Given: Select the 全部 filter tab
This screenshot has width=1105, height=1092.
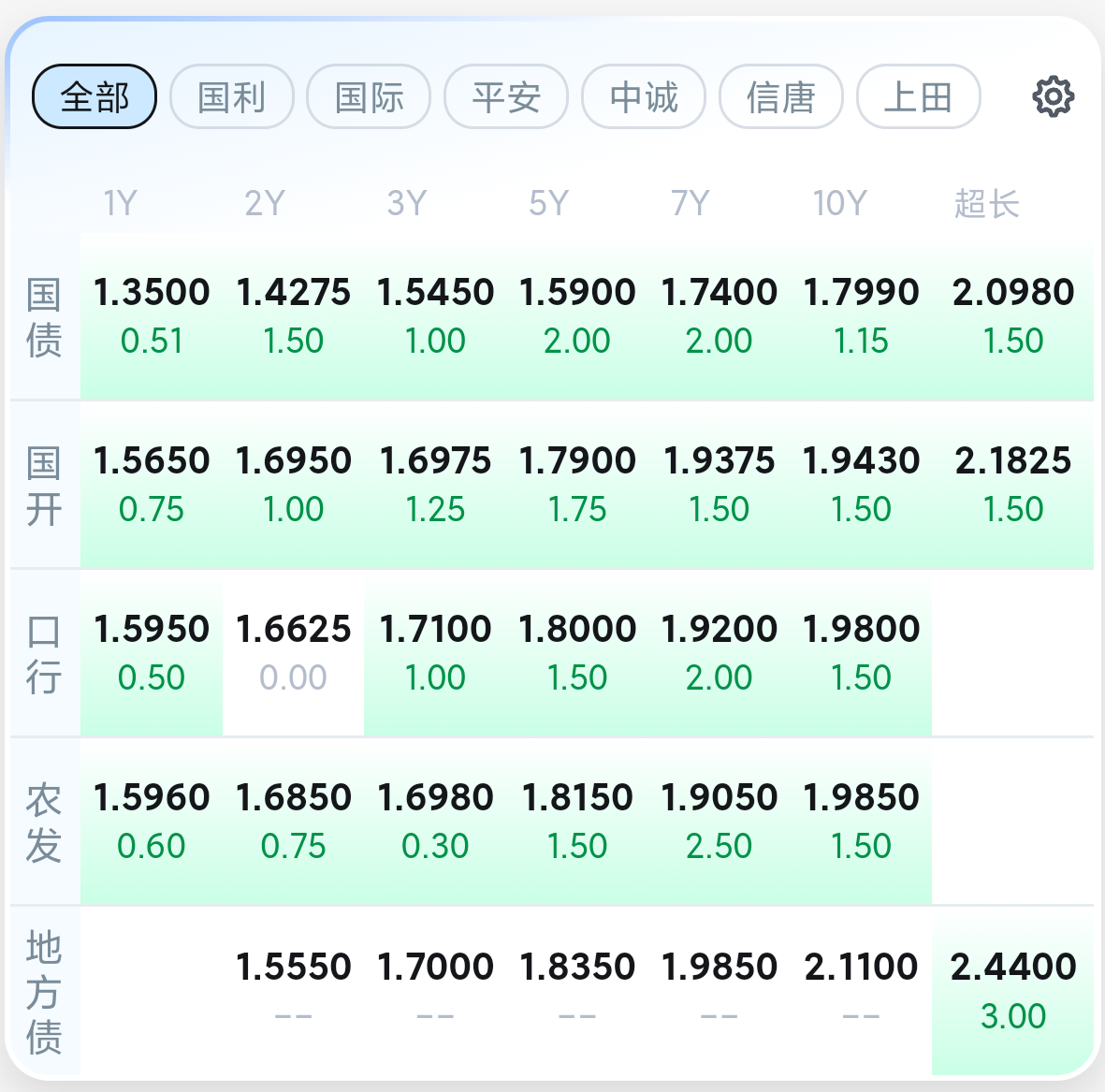Looking at the screenshot, I should click(95, 96).
